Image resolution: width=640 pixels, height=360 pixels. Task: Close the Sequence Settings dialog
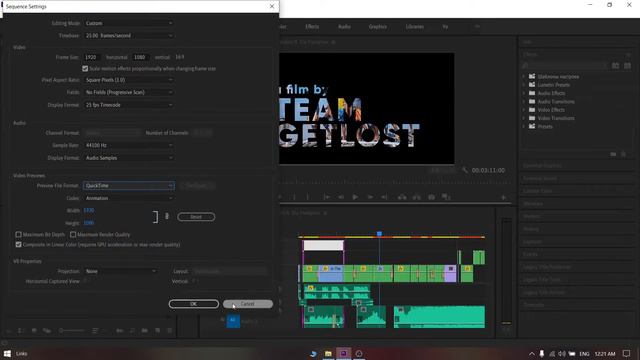tap(272, 7)
